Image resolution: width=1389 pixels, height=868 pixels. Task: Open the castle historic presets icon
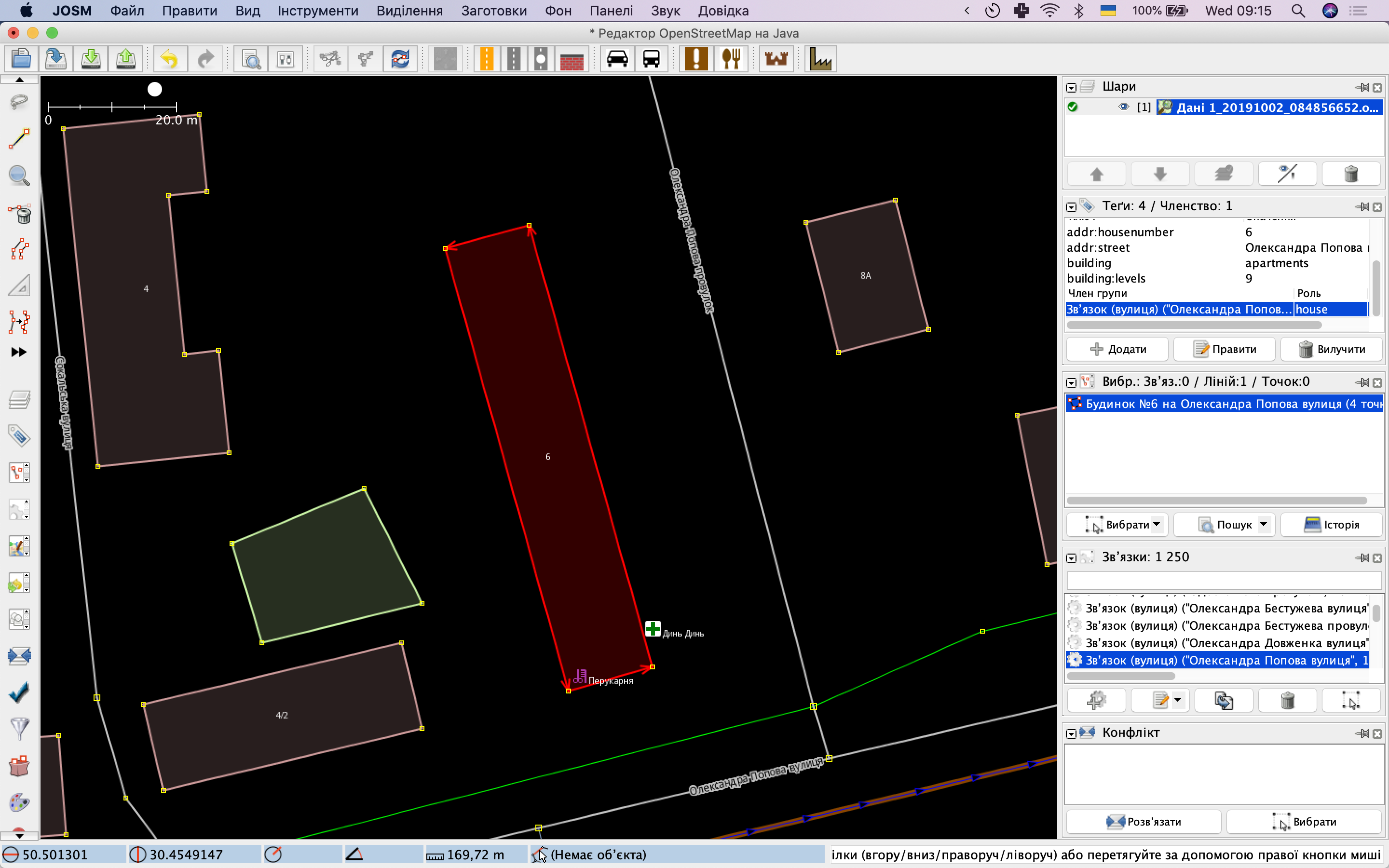point(776,59)
